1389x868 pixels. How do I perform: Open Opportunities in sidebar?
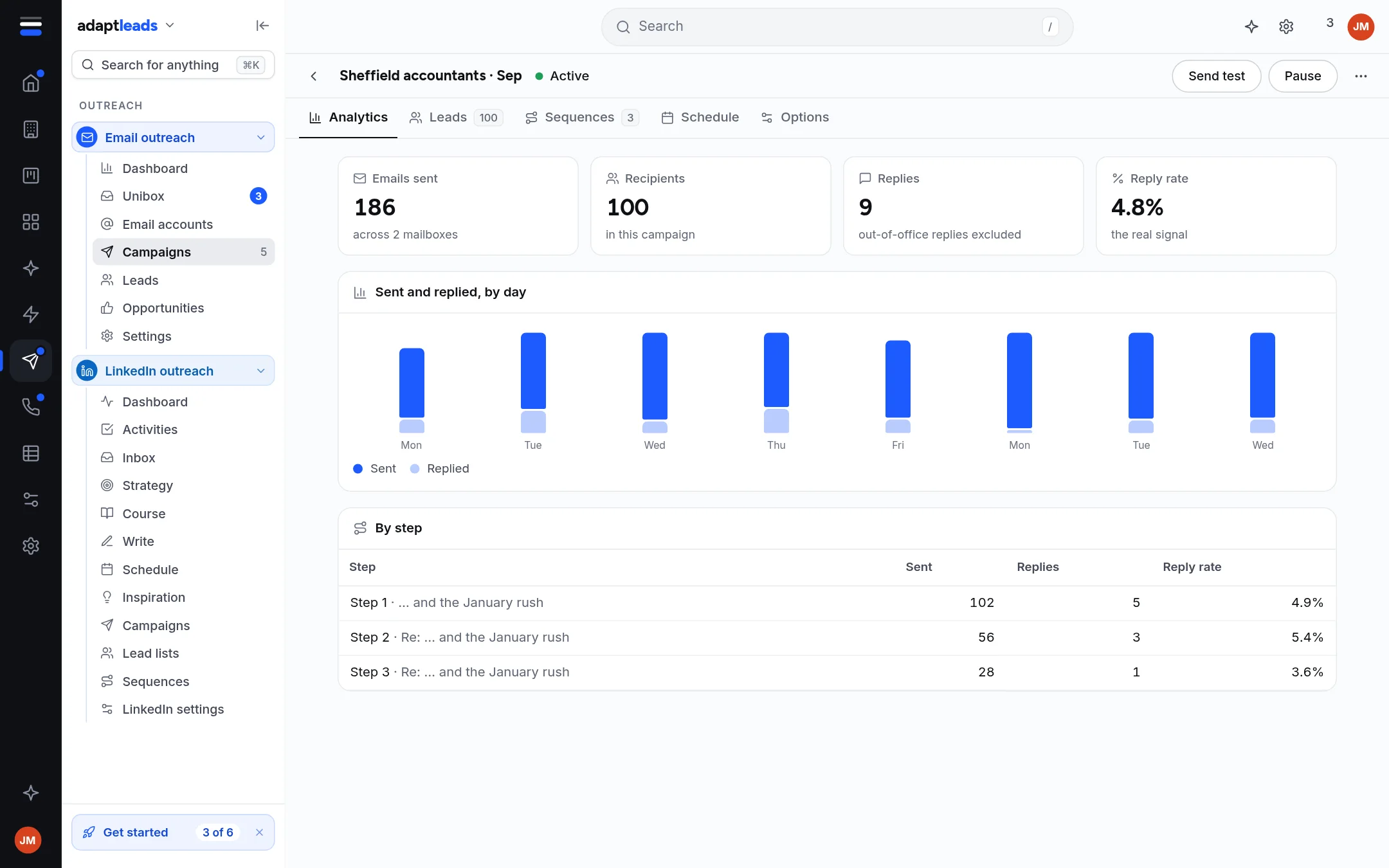[x=183, y=308]
